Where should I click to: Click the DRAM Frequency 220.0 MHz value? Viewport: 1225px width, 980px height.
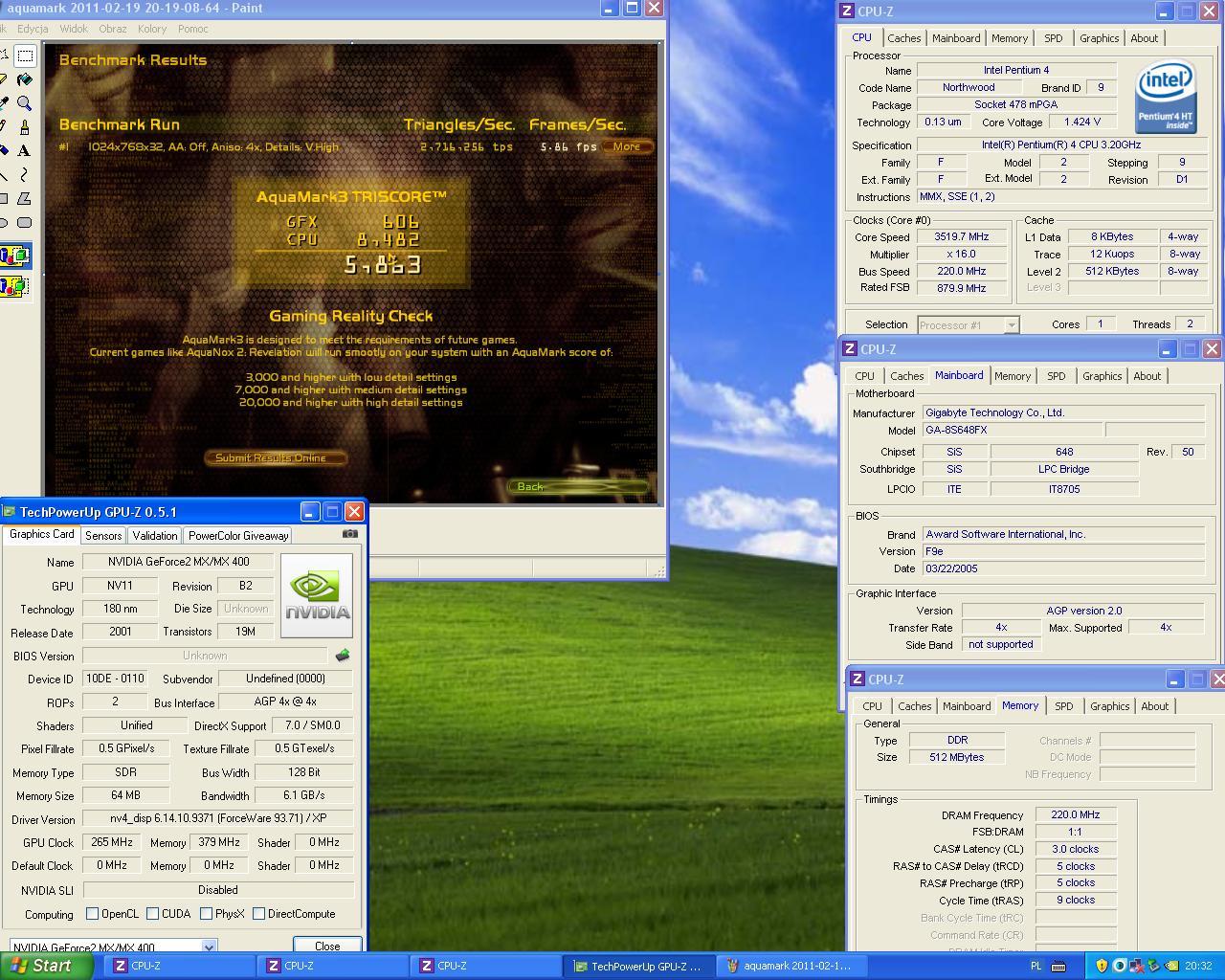1076,815
